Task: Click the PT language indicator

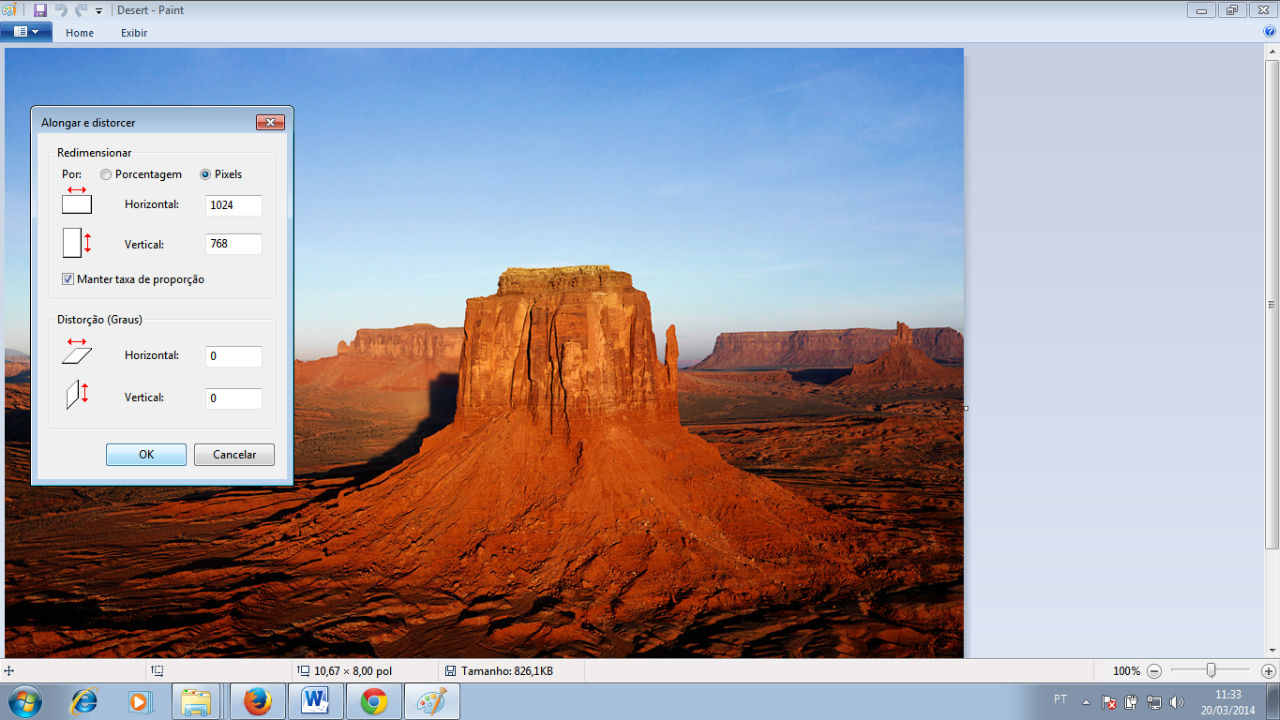Action: (x=1060, y=699)
